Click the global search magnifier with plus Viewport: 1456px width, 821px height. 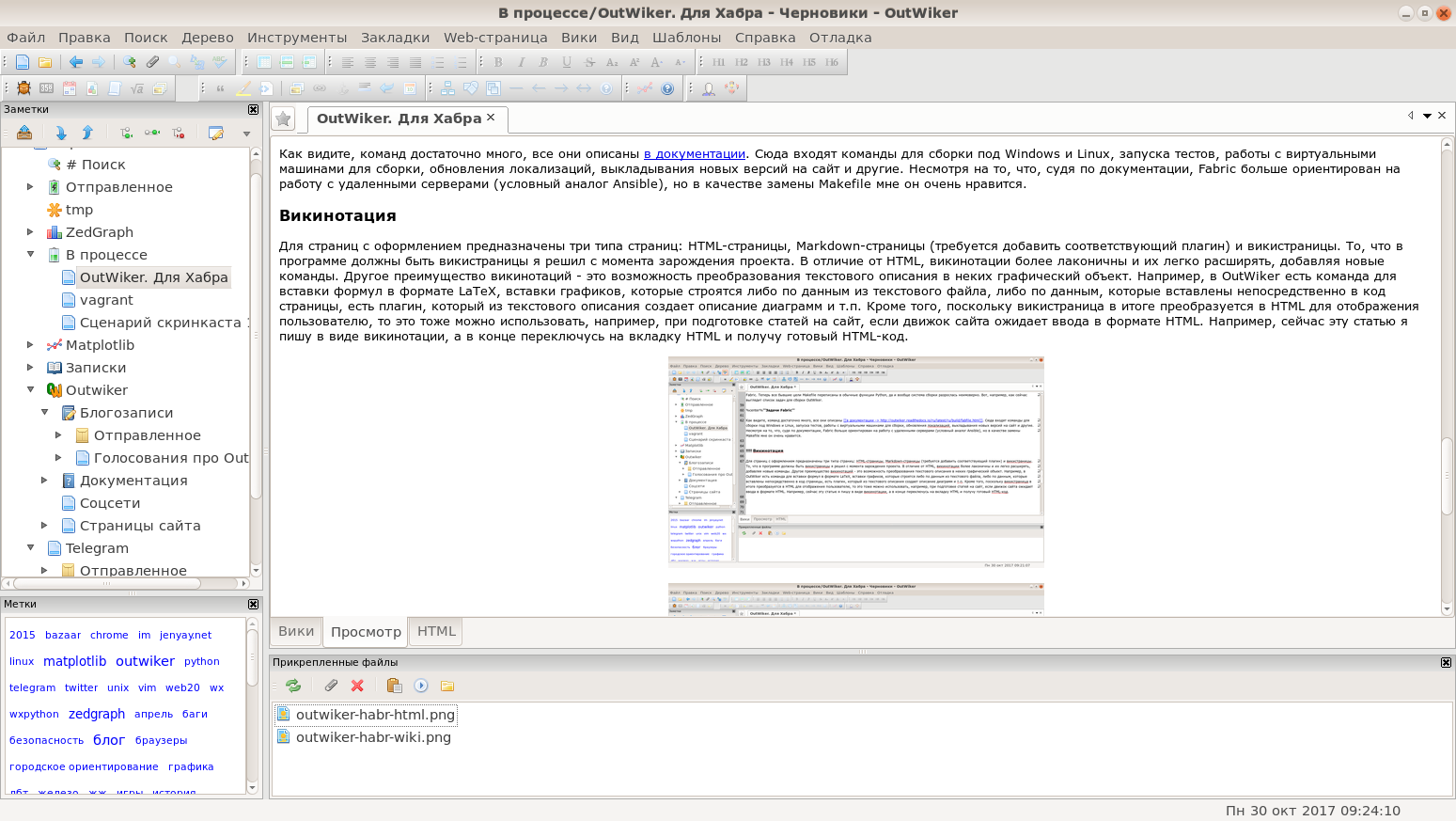pyautogui.click(x=130, y=62)
